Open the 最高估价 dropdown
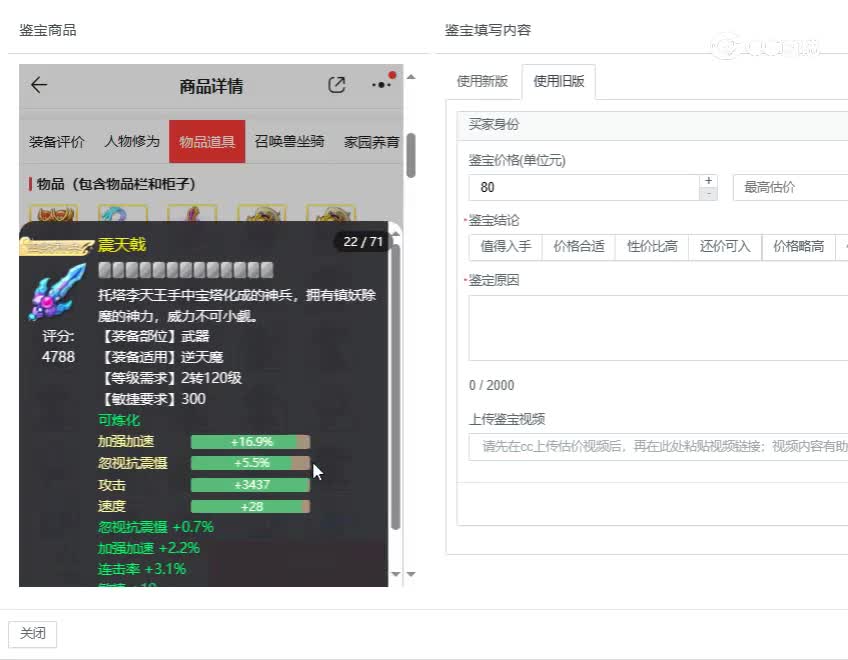The height and width of the screenshot is (660, 848). point(789,187)
